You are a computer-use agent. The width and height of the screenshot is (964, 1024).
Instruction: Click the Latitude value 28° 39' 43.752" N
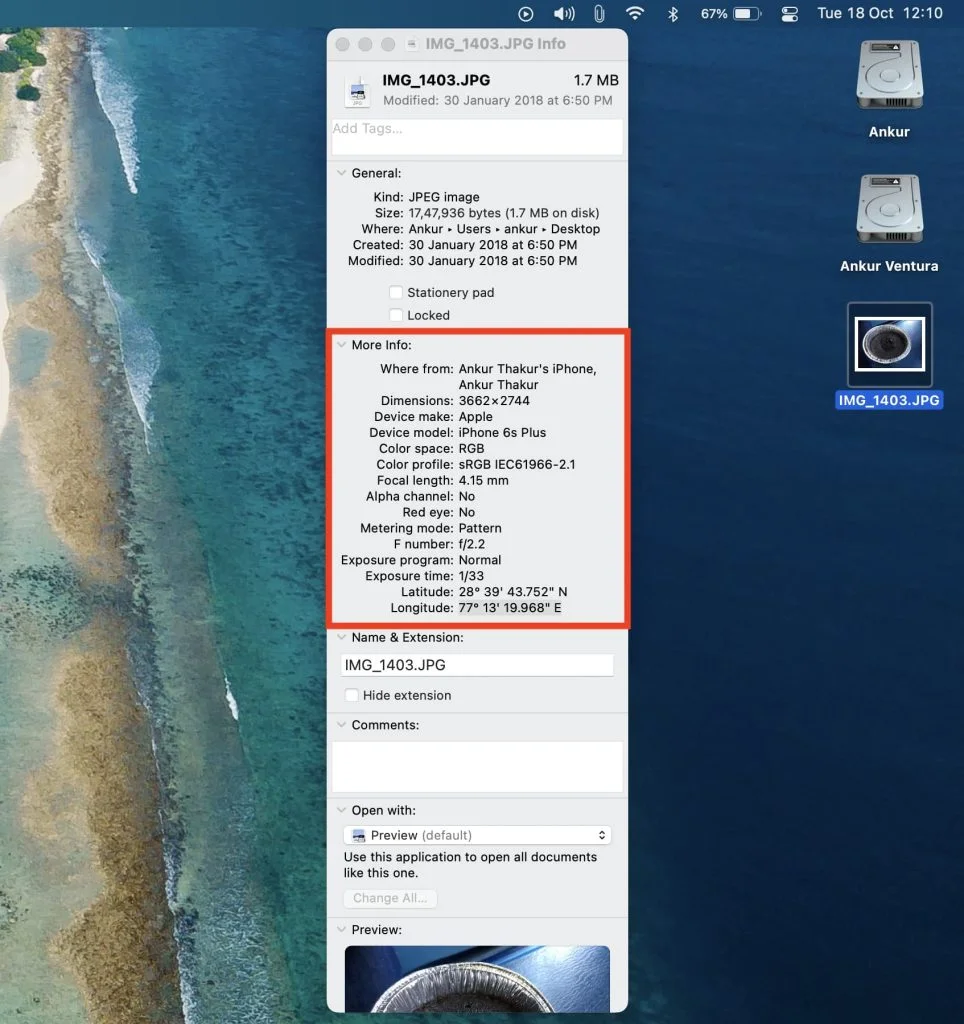click(x=513, y=592)
